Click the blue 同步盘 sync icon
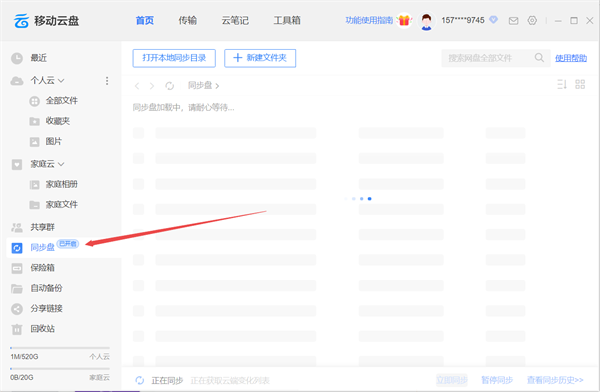Image resolution: width=600 pixels, height=392 pixels. tap(17, 248)
